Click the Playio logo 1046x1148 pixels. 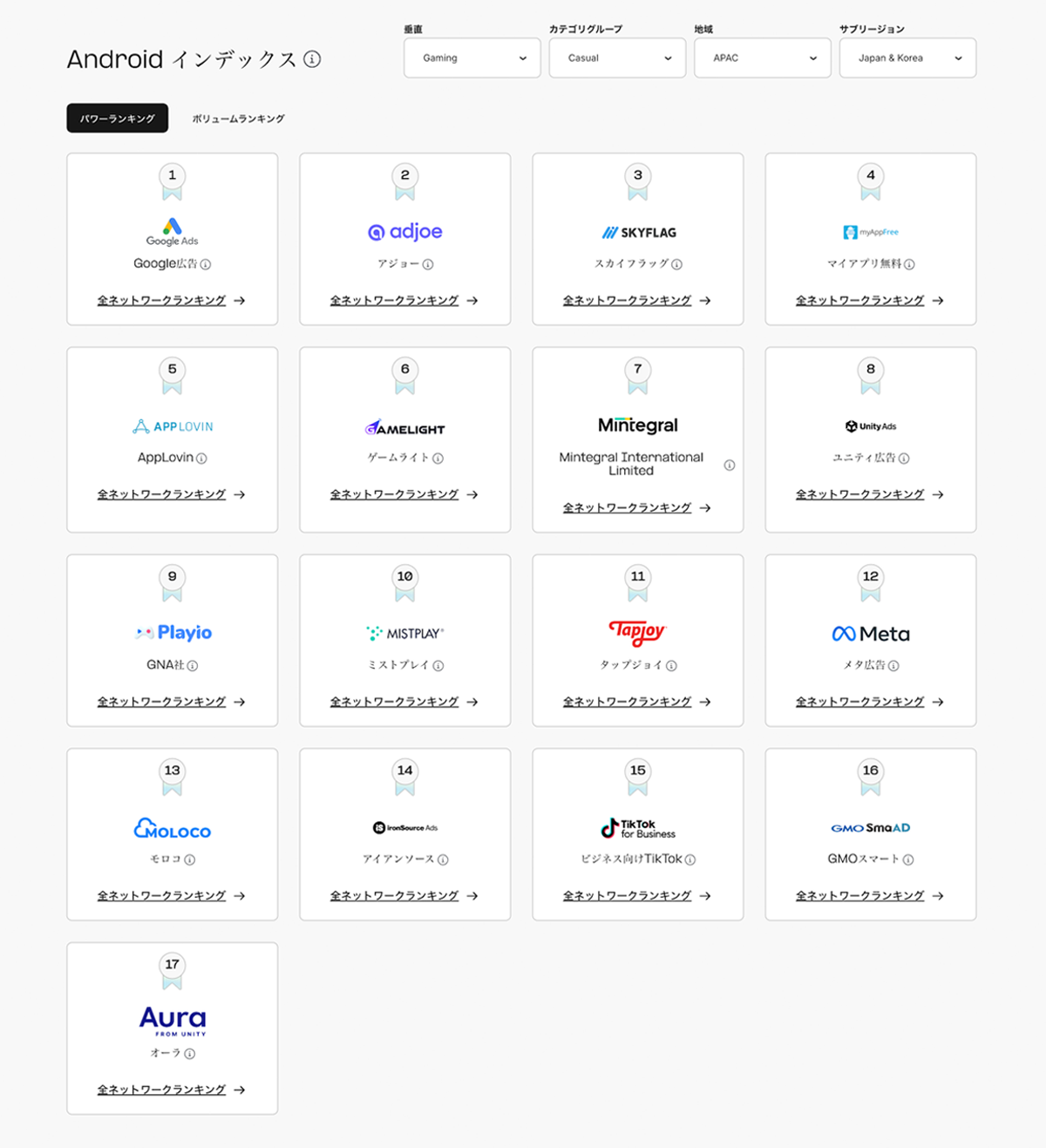[173, 633]
